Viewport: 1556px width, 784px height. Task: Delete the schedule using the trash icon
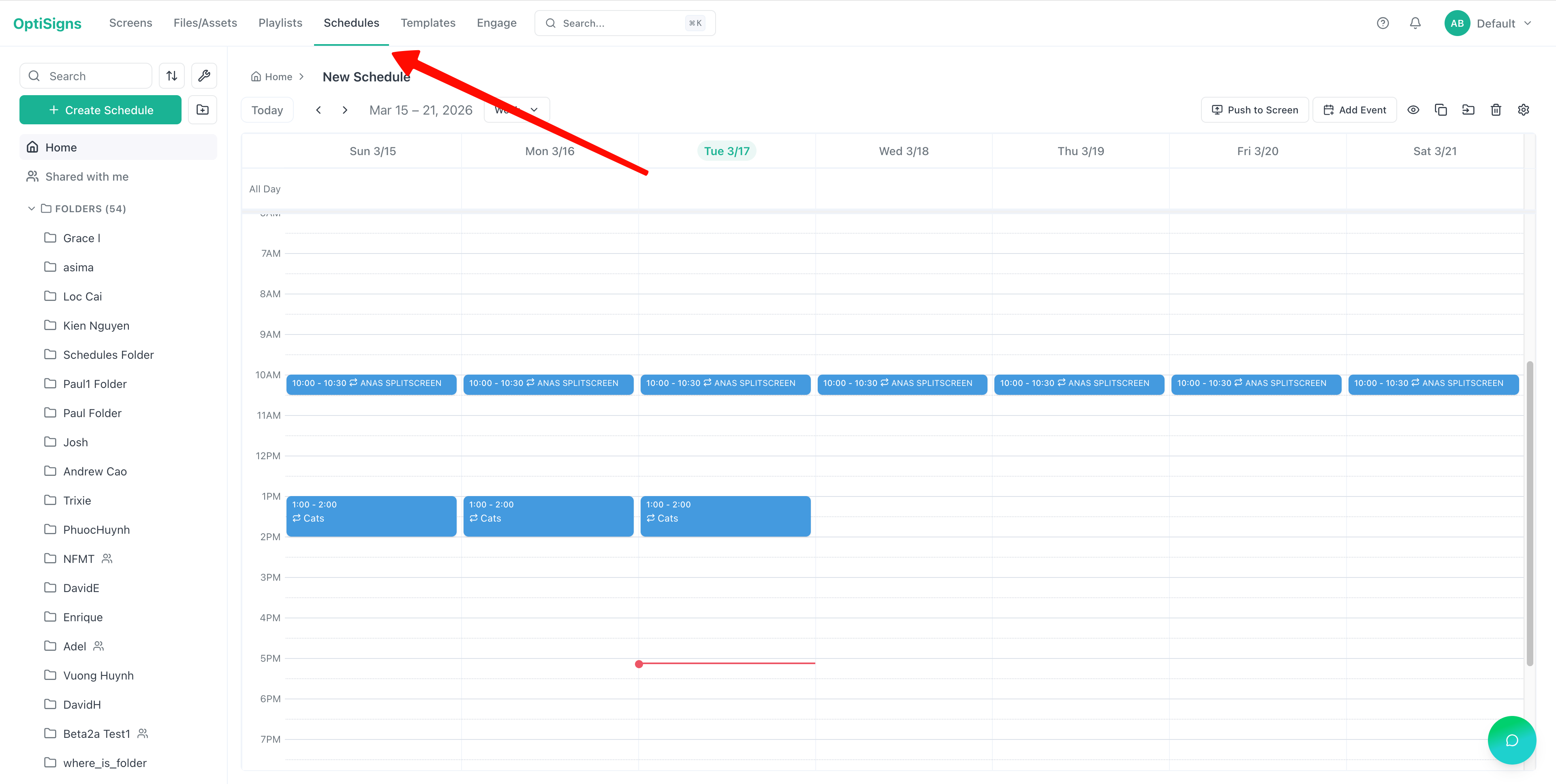click(x=1496, y=109)
